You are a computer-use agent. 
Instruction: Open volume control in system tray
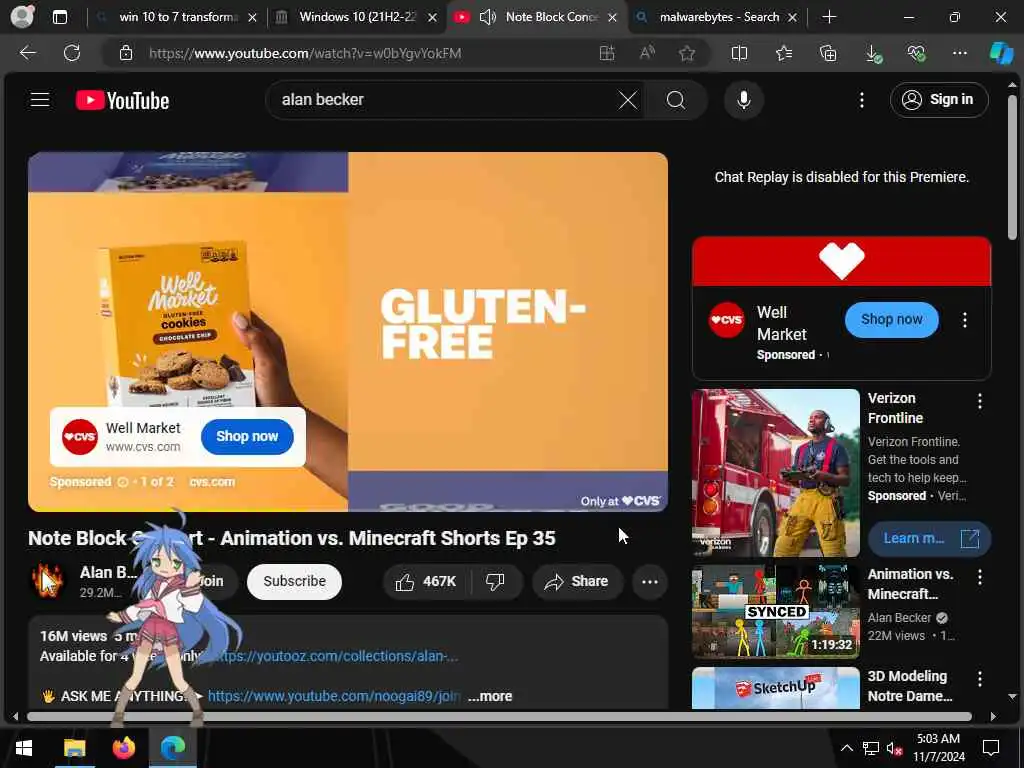(895, 748)
